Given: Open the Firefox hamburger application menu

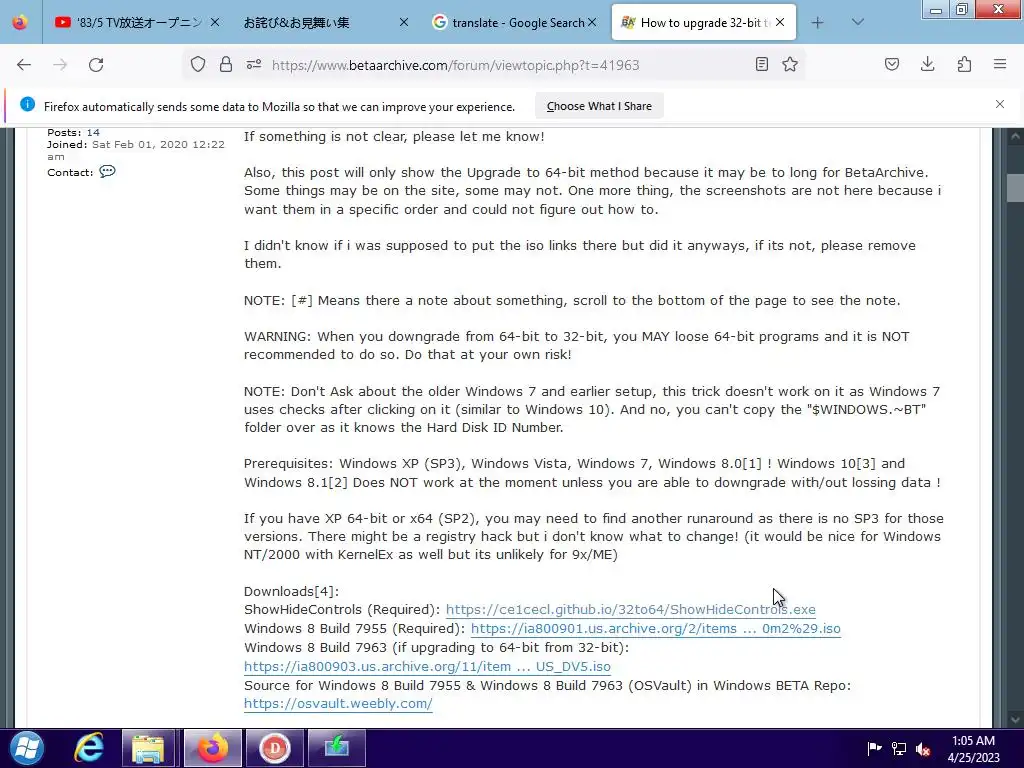Looking at the screenshot, I should pyautogui.click(x=1000, y=64).
